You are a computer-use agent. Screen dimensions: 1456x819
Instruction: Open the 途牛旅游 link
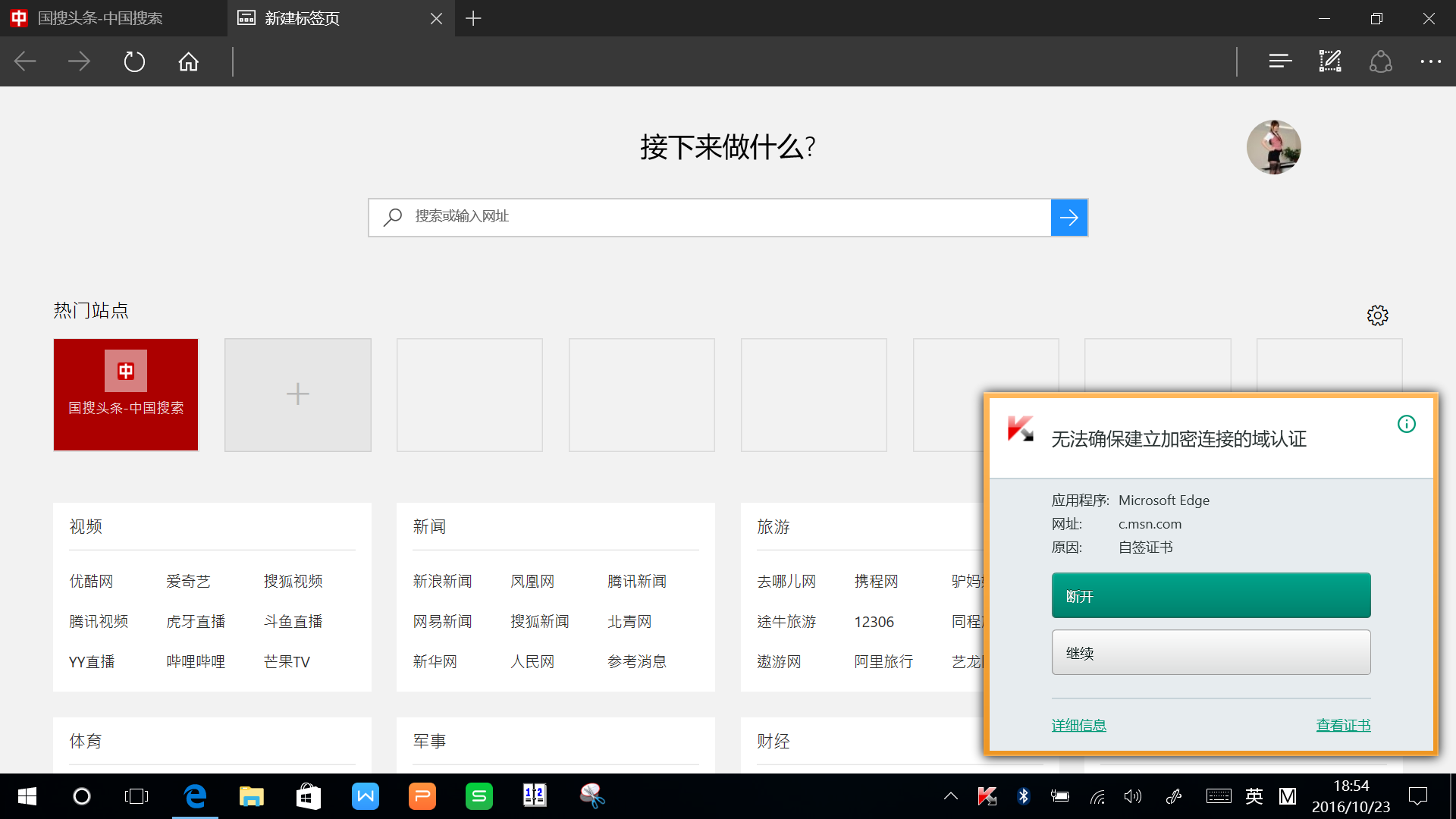786,621
